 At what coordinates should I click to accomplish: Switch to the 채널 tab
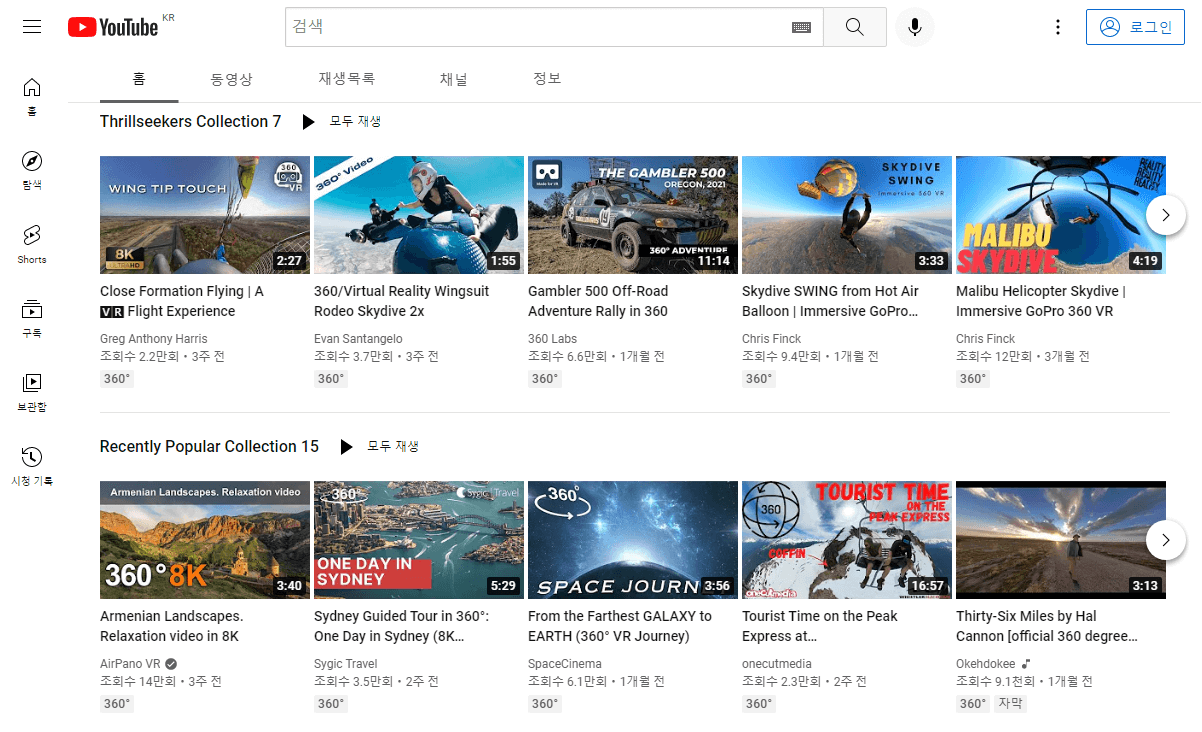pos(453,78)
